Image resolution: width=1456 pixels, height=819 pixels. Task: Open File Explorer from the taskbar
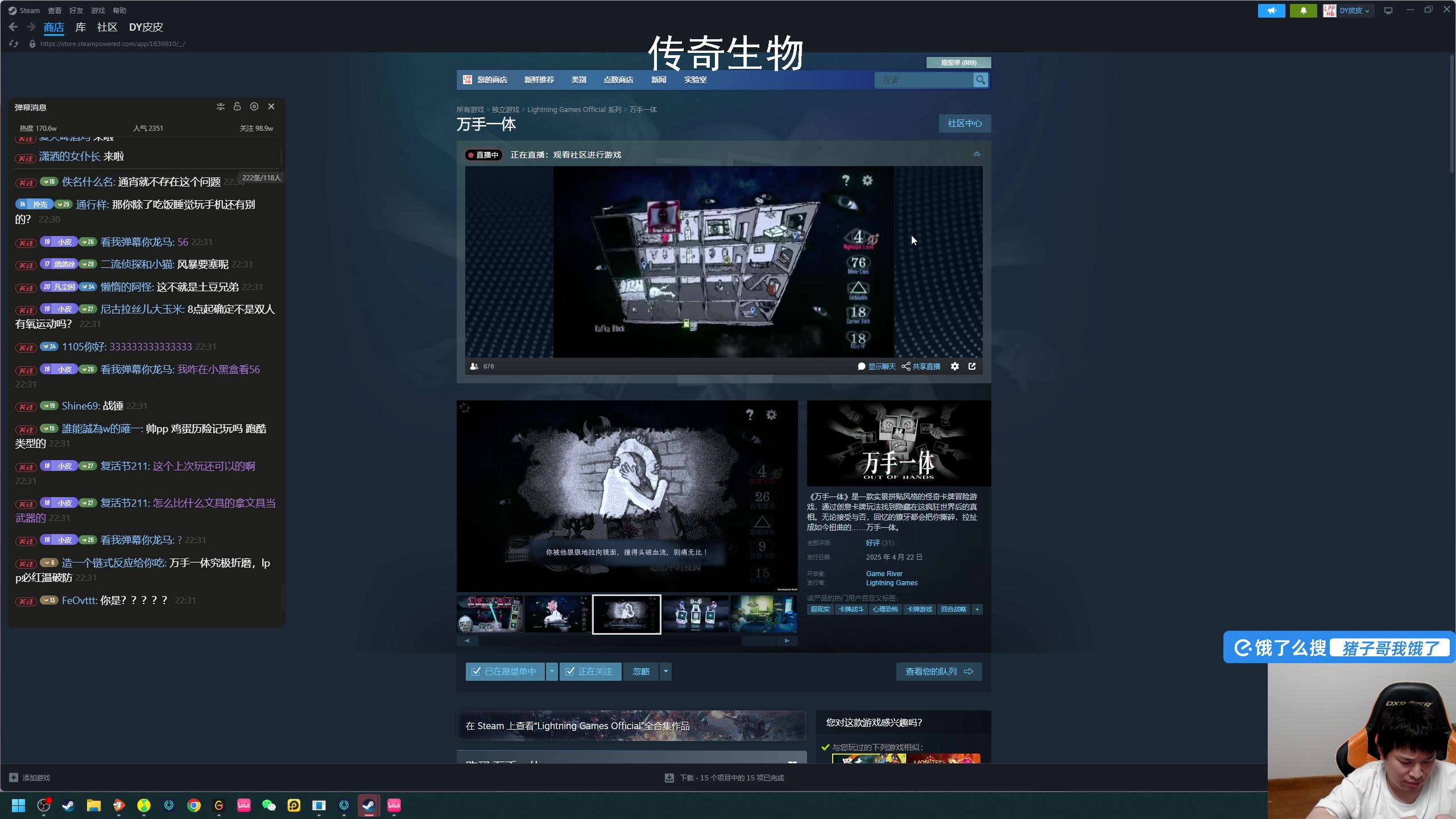click(94, 805)
